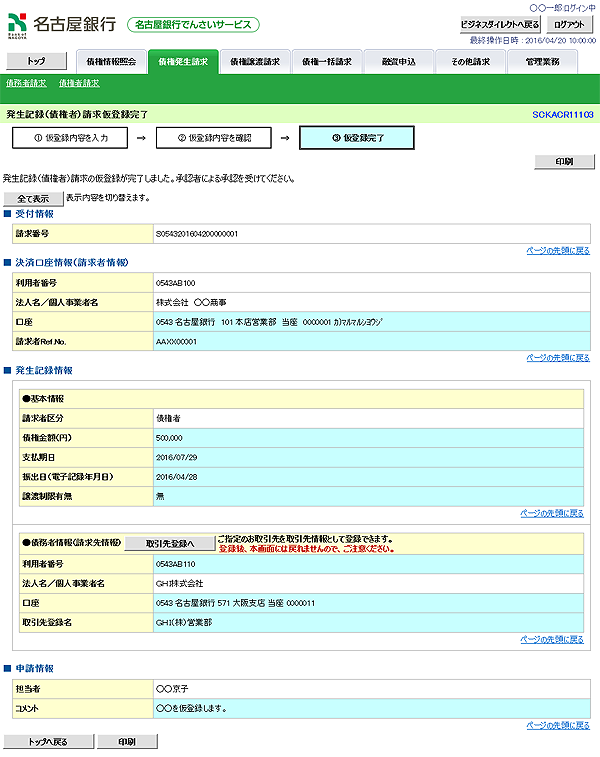Click the 担当者 value ○○京子
The image size is (600, 757).
coord(172,689)
